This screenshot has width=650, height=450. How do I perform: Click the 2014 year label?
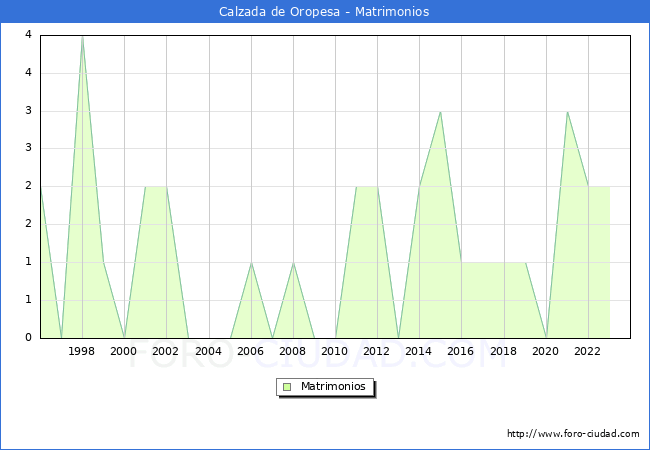pyautogui.click(x=419, y=351)
